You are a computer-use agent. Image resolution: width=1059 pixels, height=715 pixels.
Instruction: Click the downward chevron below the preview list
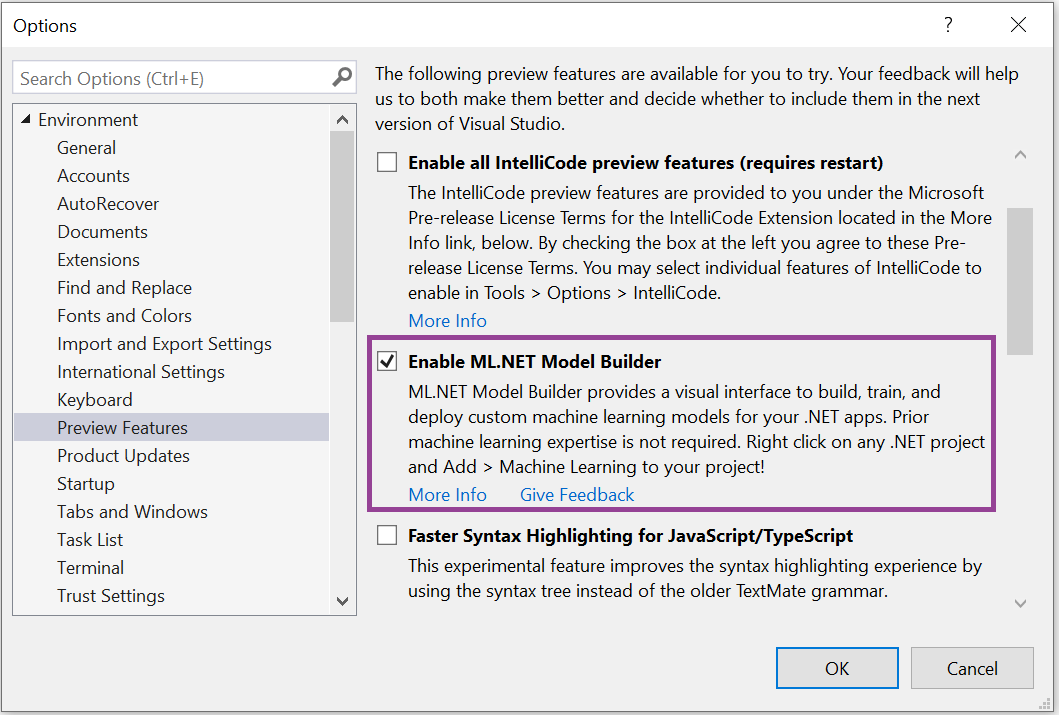coord(1020,603)
